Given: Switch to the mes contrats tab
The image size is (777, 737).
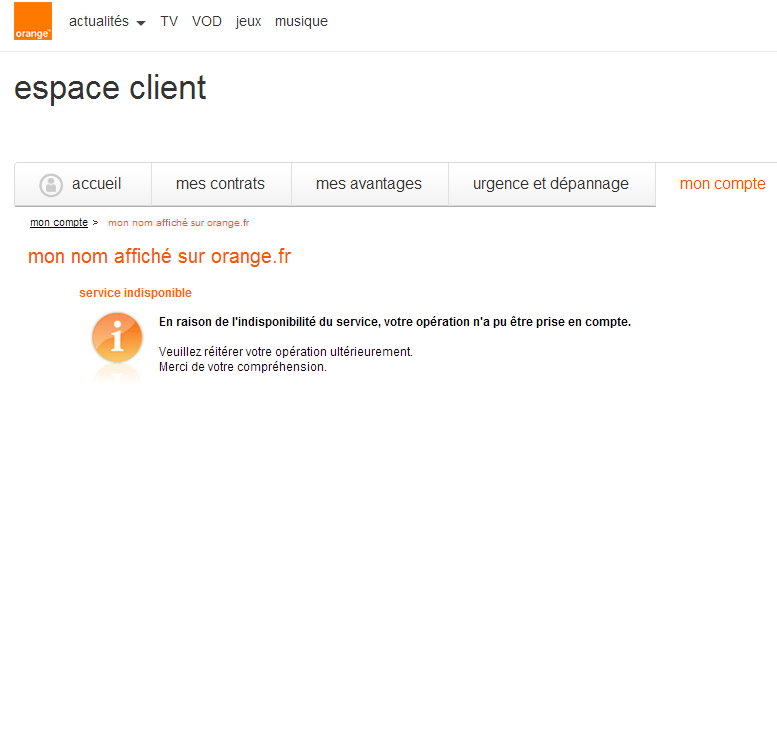Looking at the screenshot, I should [221, 184].
